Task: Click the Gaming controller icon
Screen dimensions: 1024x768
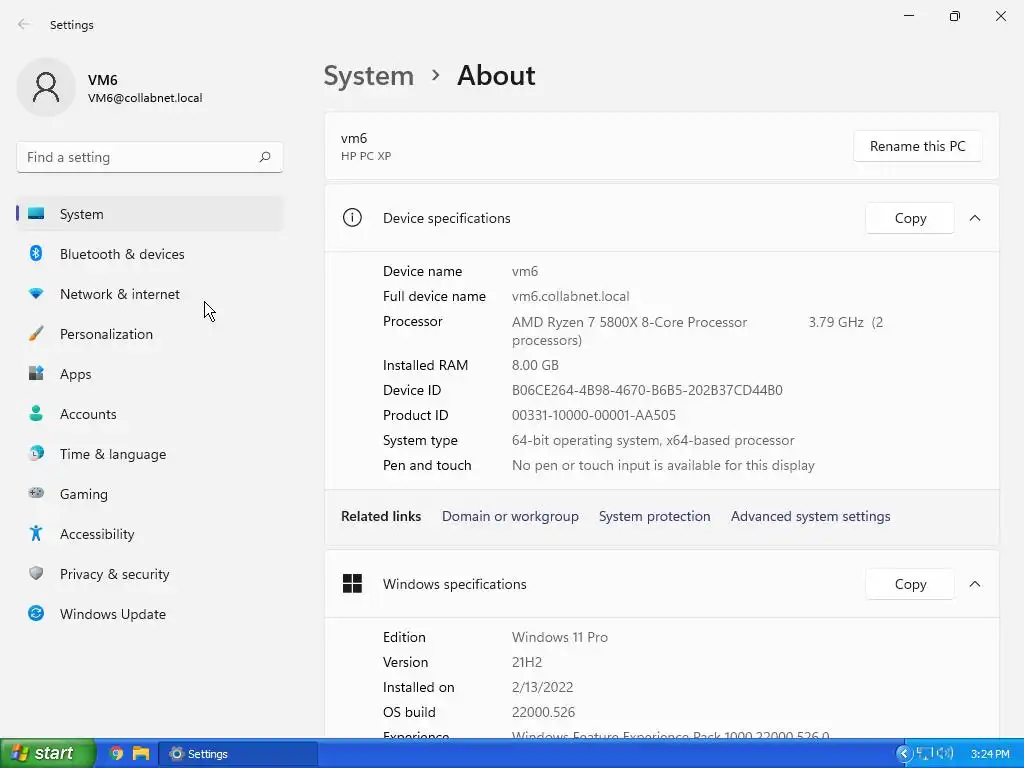Action: [37, 493]
